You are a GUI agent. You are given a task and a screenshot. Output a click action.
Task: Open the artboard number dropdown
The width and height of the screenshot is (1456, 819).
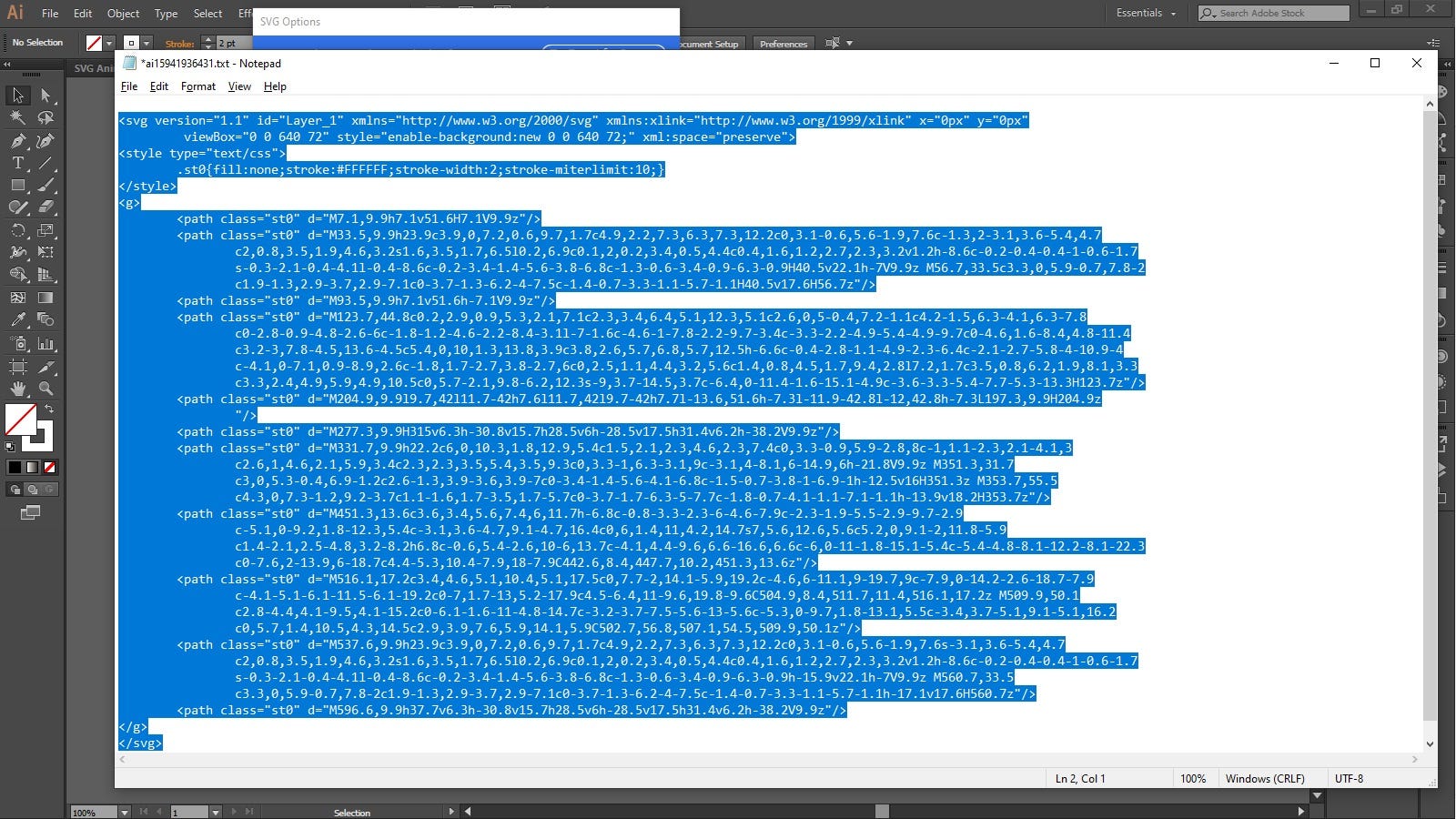click(x=216, y=812)
